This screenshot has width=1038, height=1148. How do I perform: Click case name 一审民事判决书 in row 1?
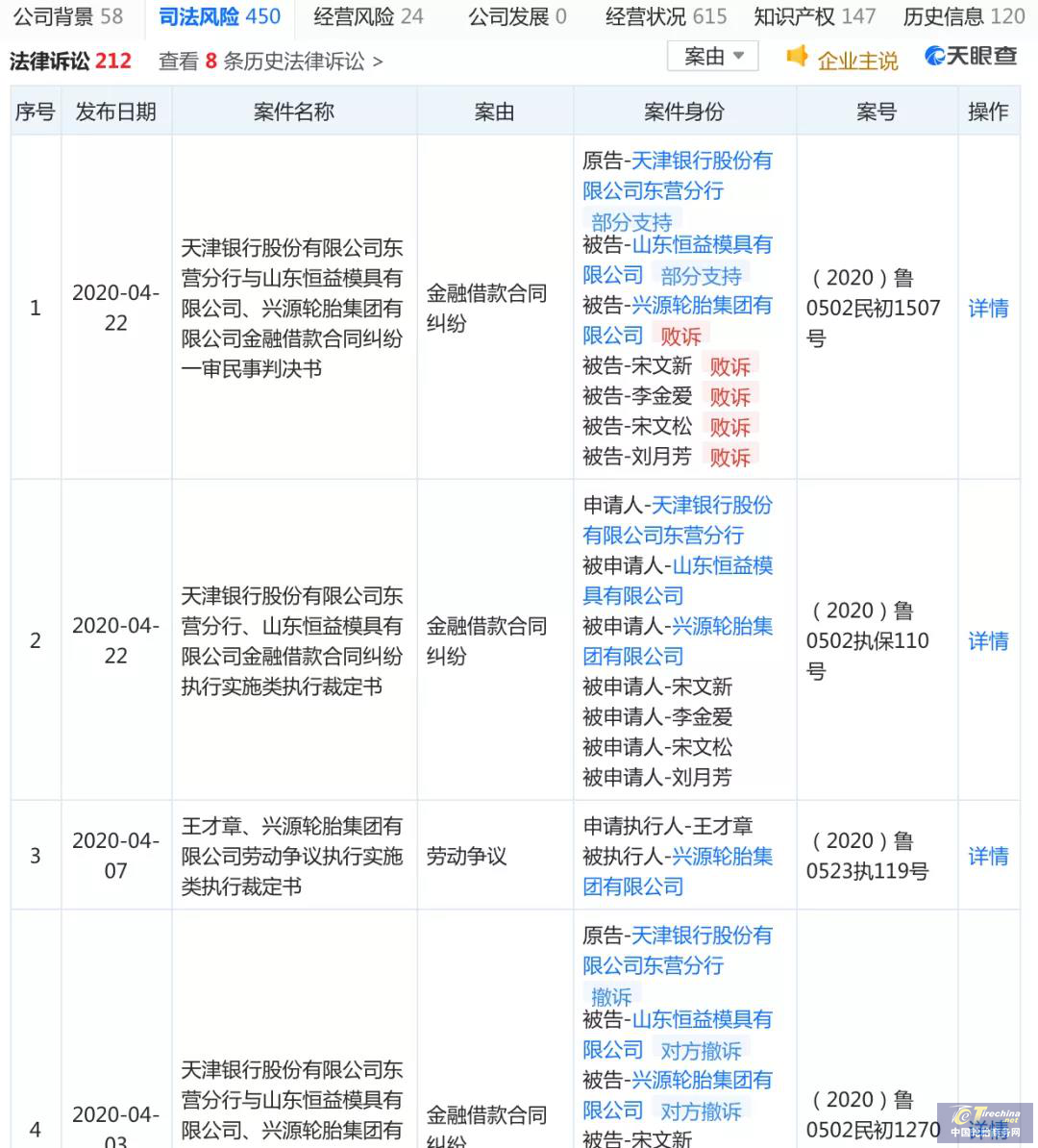pos(292,309)
